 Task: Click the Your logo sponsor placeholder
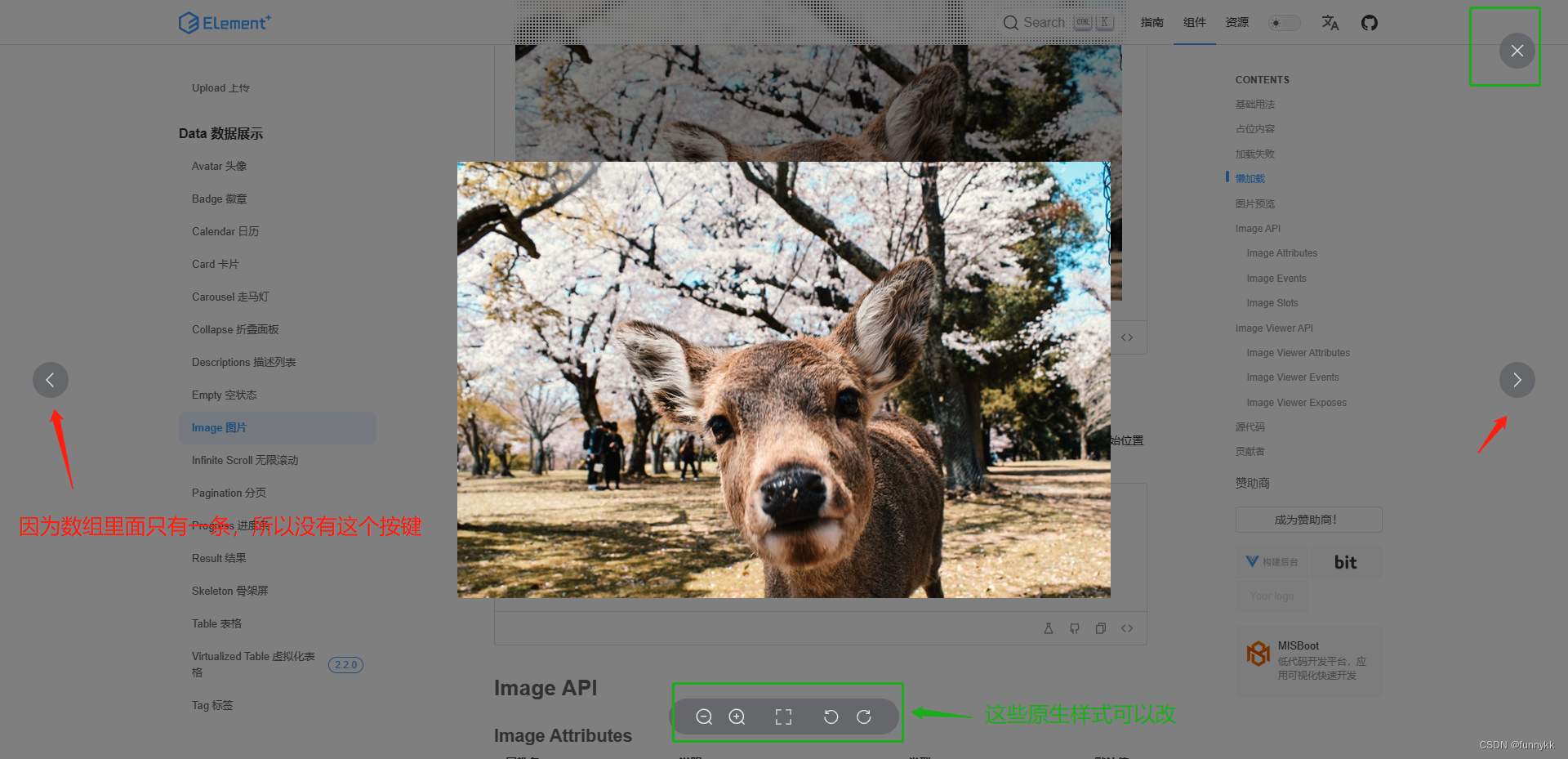(1272, 596)
